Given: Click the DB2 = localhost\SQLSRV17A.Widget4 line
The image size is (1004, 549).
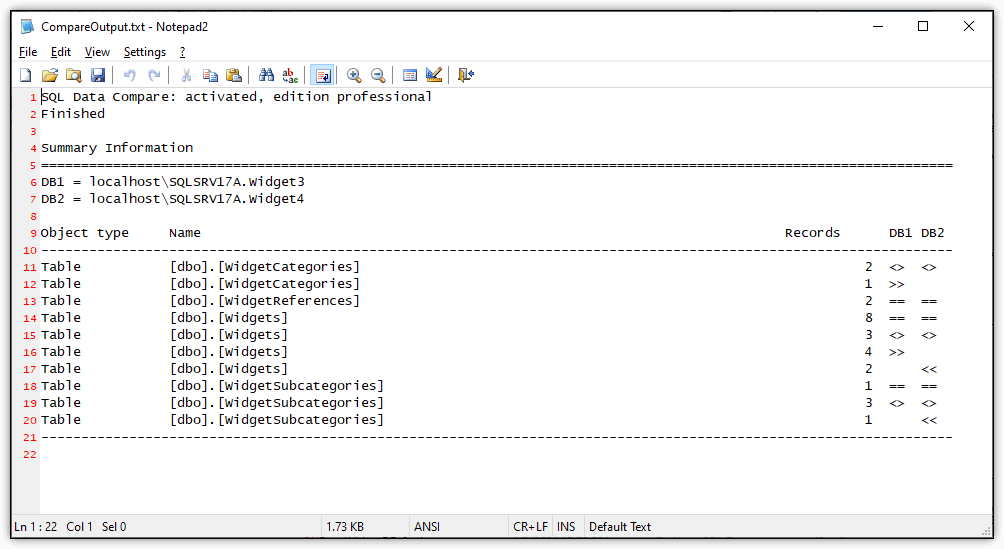Looking at the screenshot, I should tap(173, 199).
